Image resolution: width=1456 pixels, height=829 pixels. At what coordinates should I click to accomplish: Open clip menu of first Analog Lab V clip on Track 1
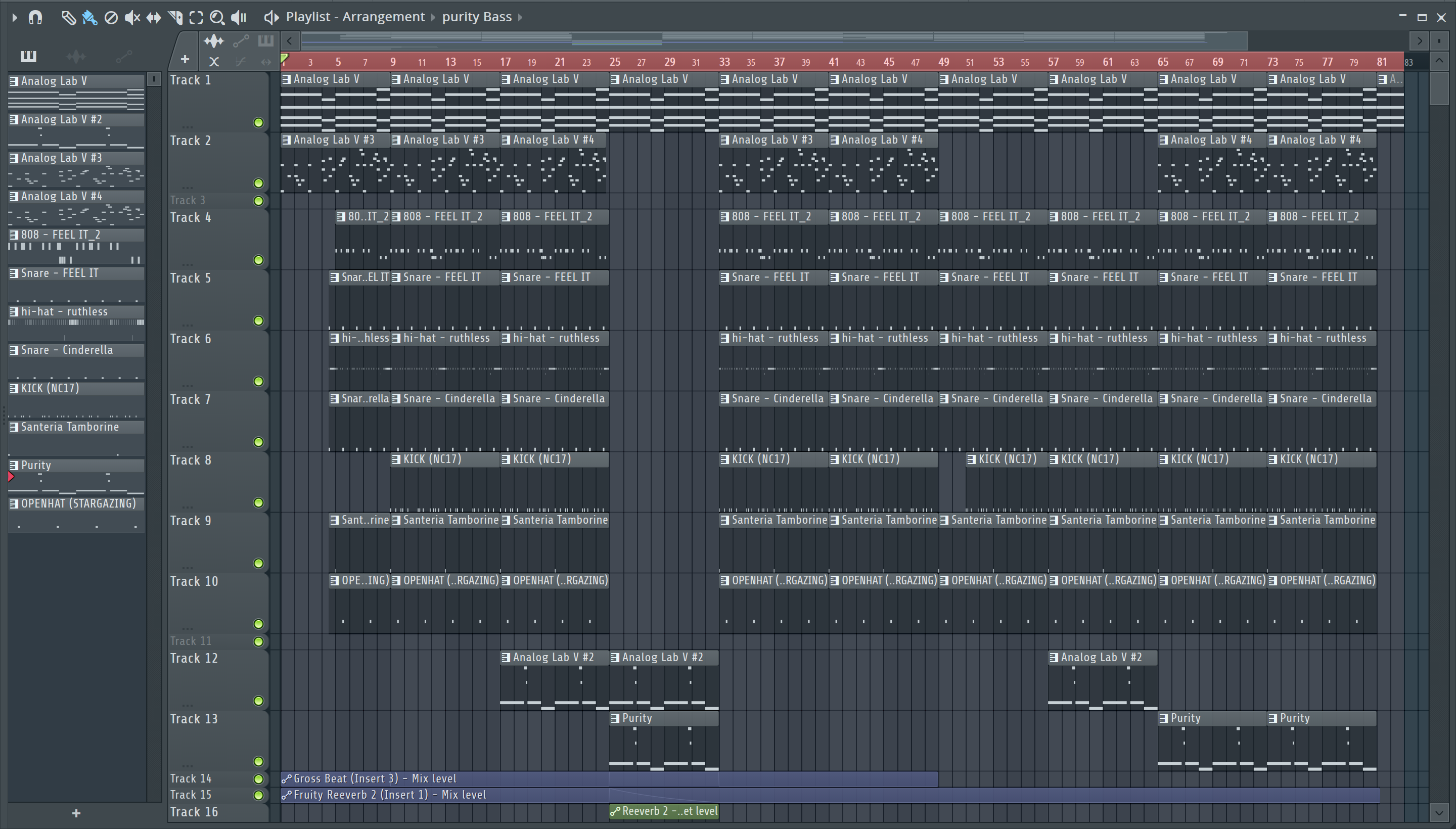point(287,79)
